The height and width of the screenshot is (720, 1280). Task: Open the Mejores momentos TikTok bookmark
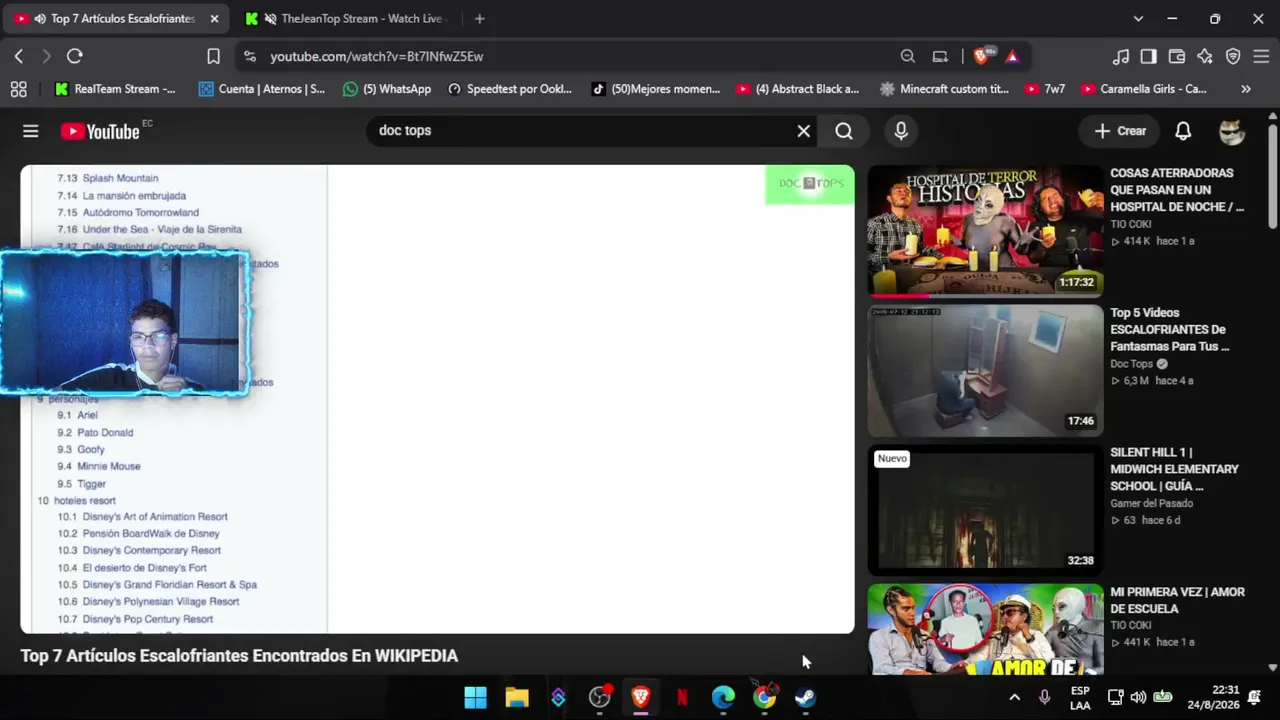tap(656, 89)
